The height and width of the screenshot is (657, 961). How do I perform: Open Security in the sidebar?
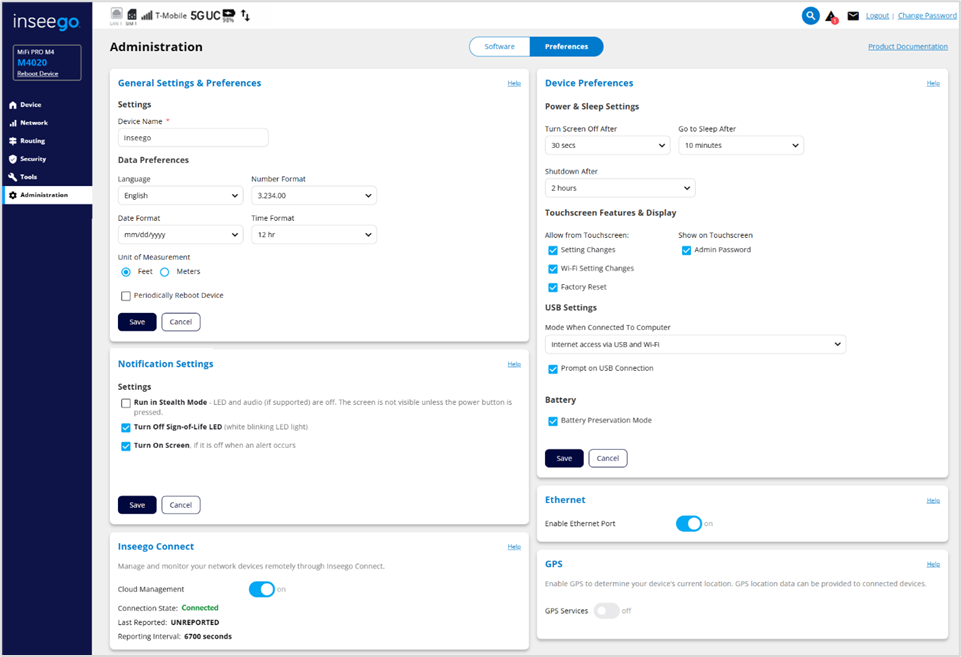pyautogui.click(x=33, y=159)
